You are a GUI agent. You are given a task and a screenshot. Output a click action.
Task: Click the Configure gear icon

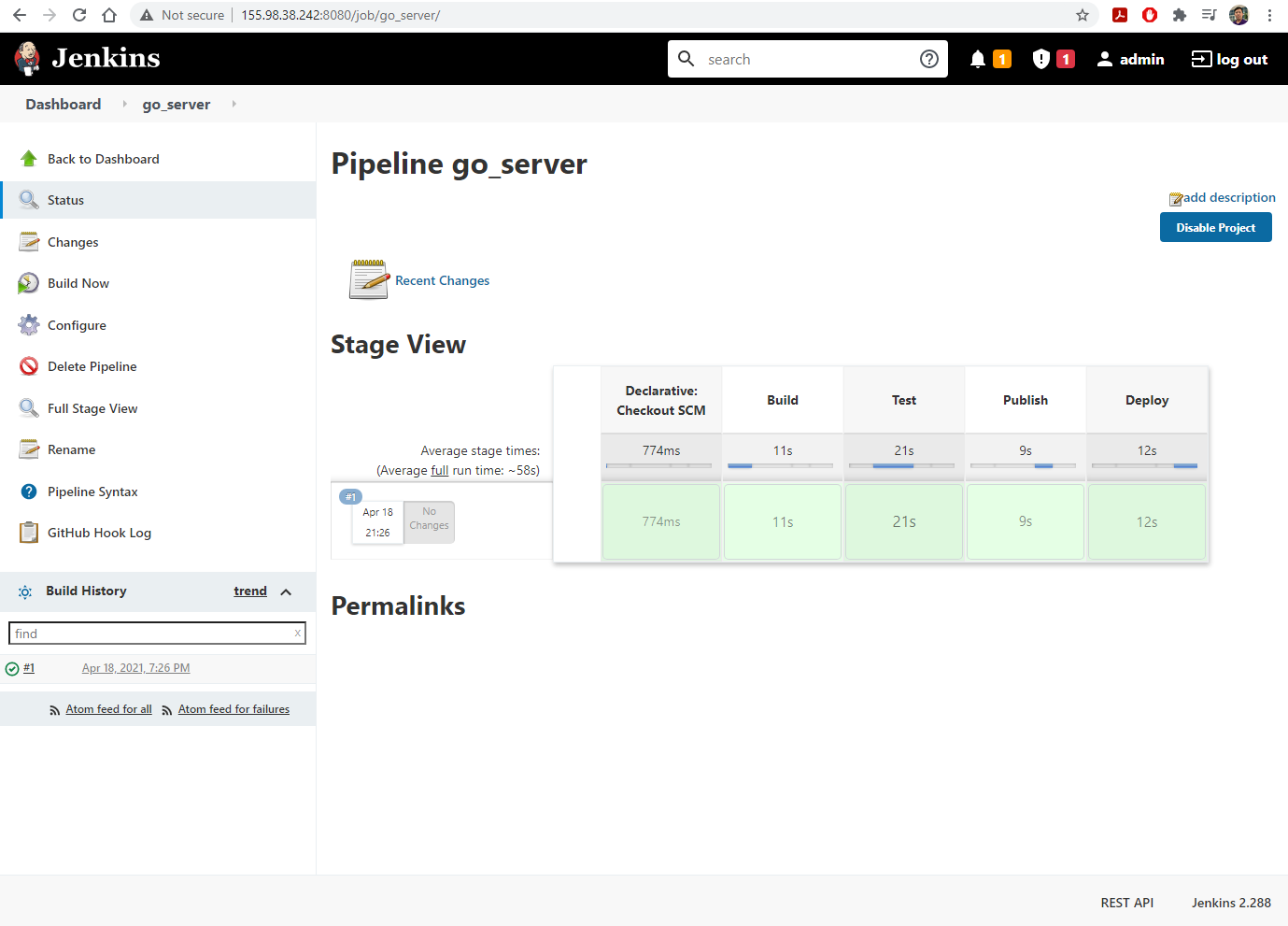29,325
